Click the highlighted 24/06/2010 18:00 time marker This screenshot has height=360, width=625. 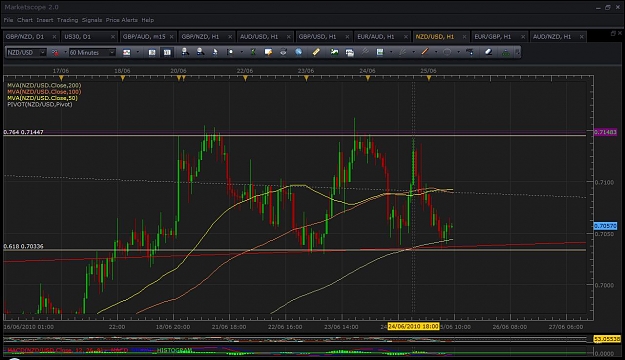click(x=413, y=327)
